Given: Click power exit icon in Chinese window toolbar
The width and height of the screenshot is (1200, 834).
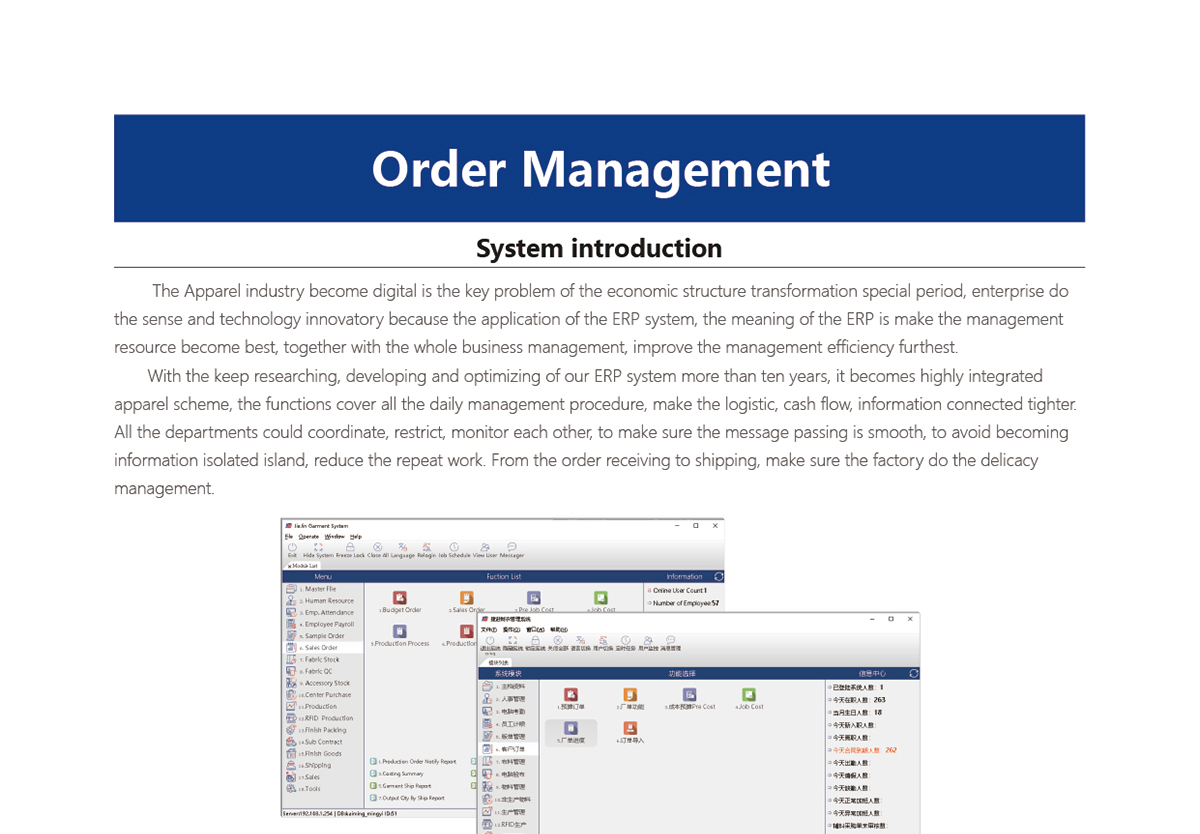Looking at the screenshot, I should pos(490,641).
